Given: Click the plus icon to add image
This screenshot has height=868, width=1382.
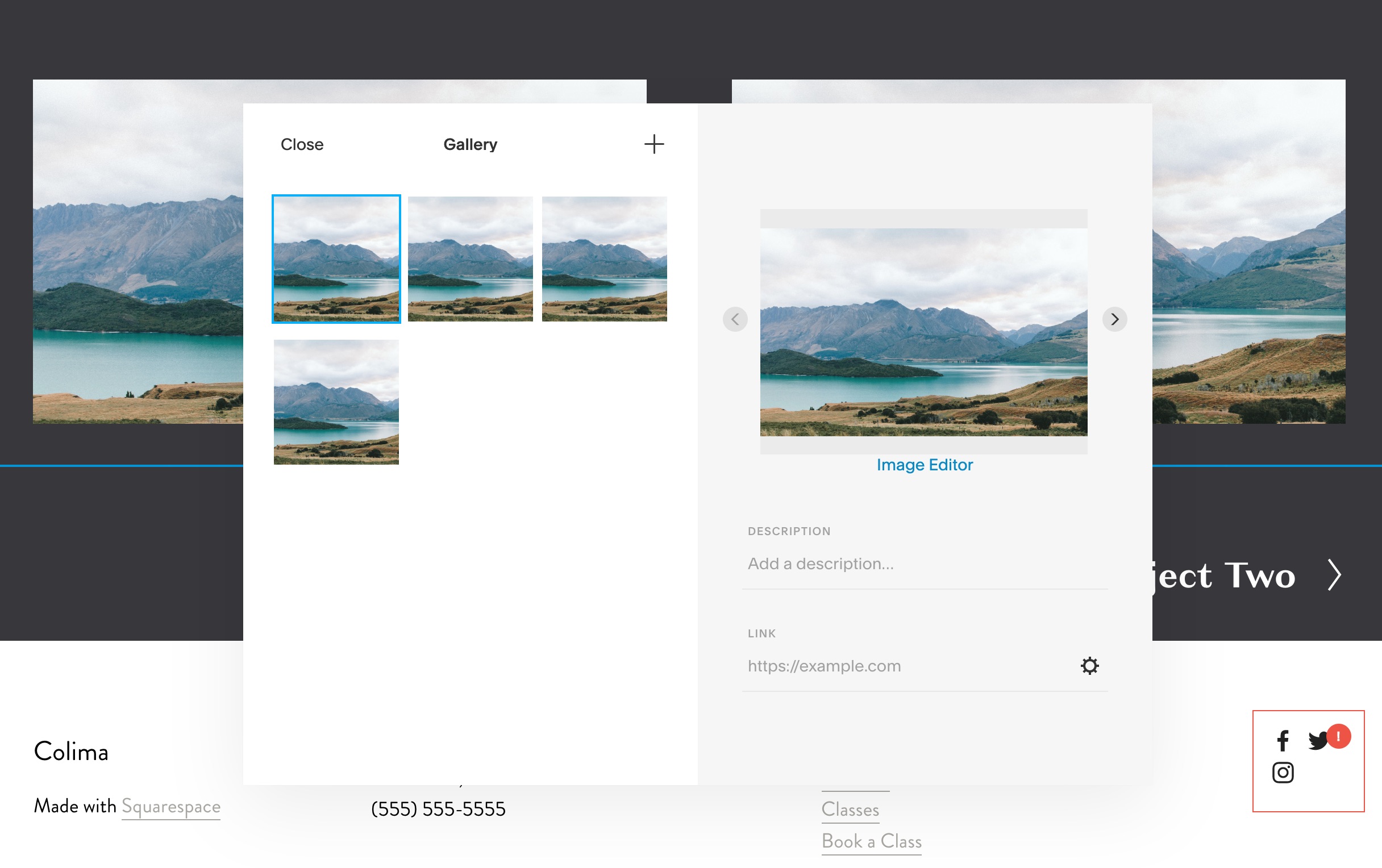Looking at the screenshot, I should [x=653, y=144].
